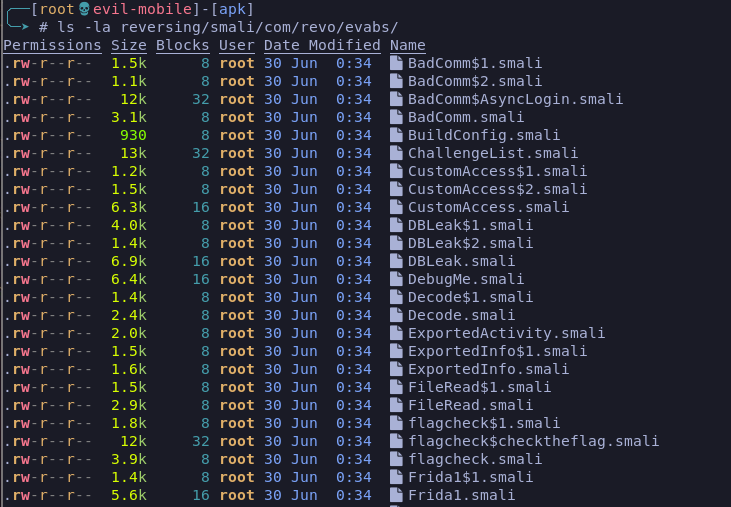Click the file icon next to Frida1.smali
This screenshot has height=507, width=731.
pos(396,495)
